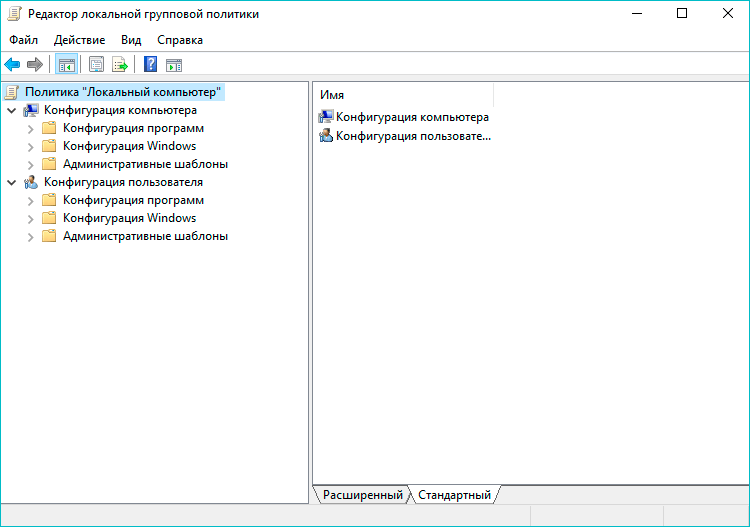Click the user icon of Конфигурация пользователя in tree
The height and width of the screenshot is (527, 750).
(31, 182)
